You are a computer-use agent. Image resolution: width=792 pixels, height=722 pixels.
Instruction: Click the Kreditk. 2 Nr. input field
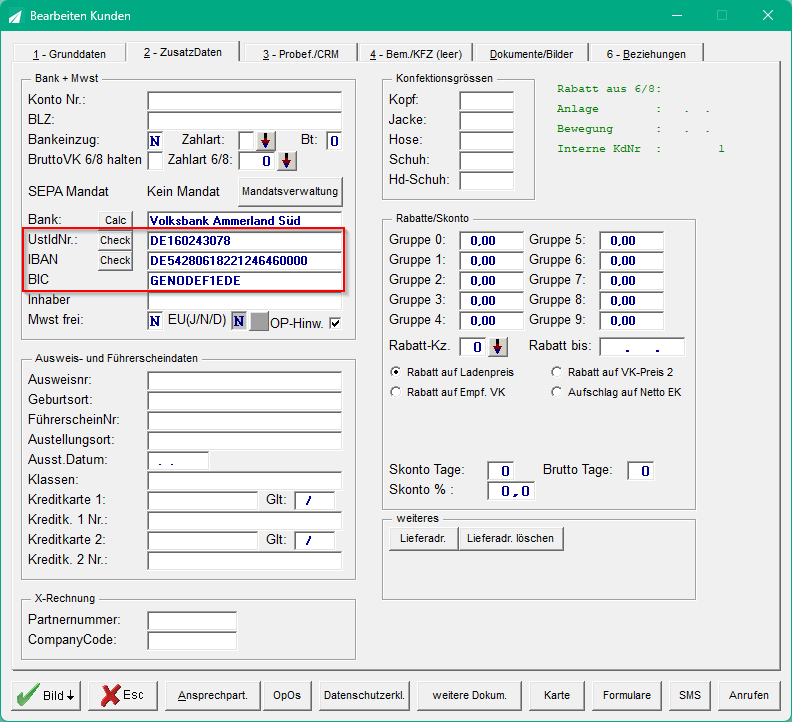tap(244, 561)
